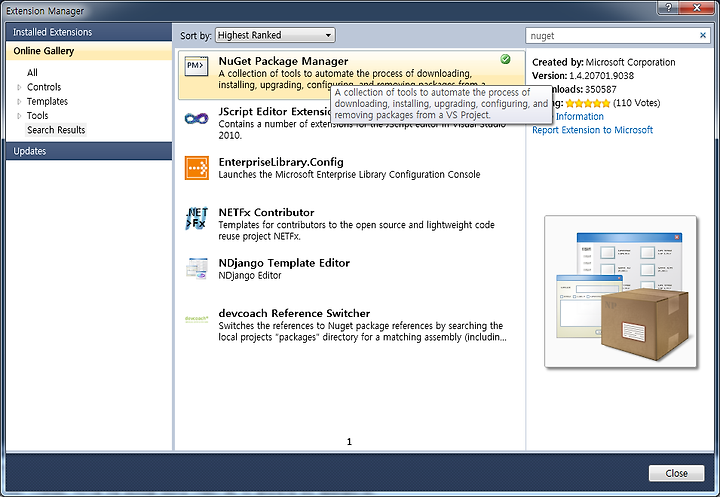The image size is (720, 497).
Task: Click the "NDjango Editor" description text
Action: coord(250,276)
